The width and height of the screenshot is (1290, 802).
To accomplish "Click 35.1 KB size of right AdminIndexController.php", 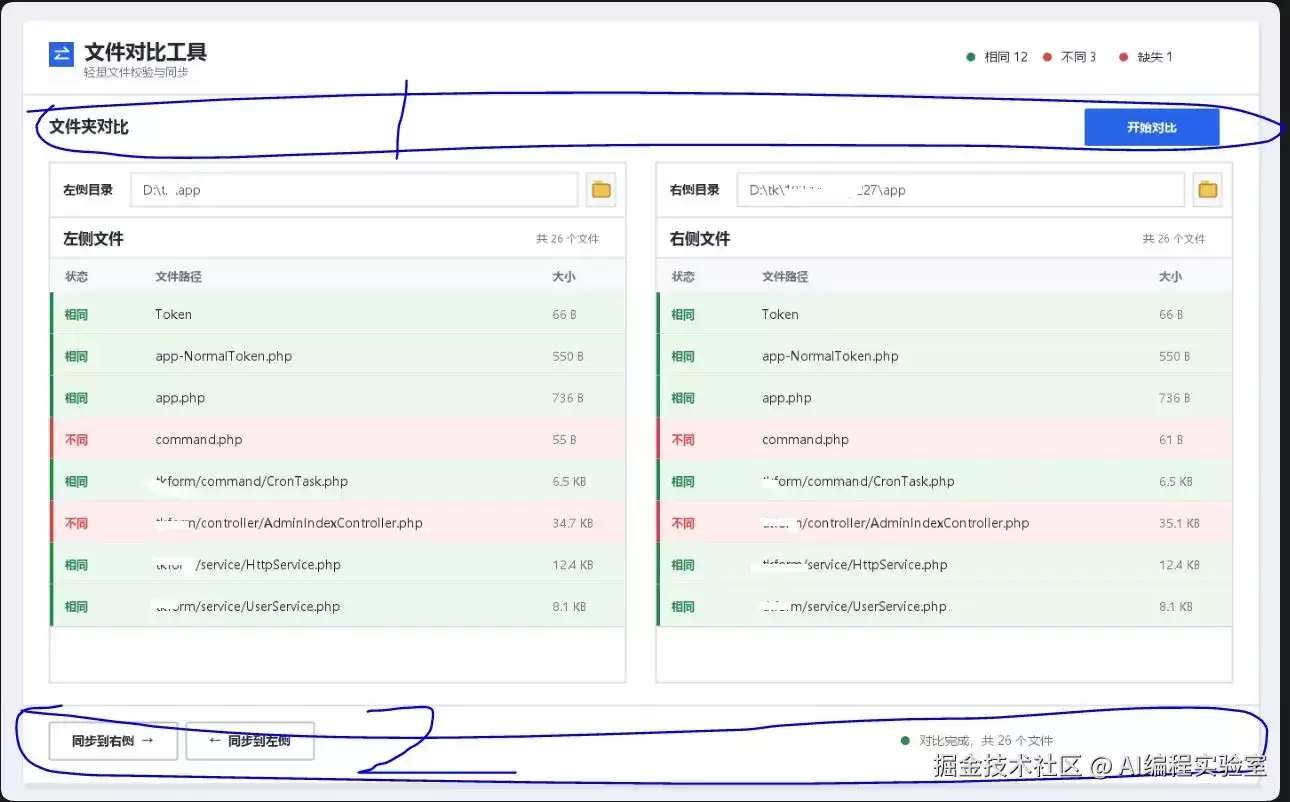I will 1180,523.
